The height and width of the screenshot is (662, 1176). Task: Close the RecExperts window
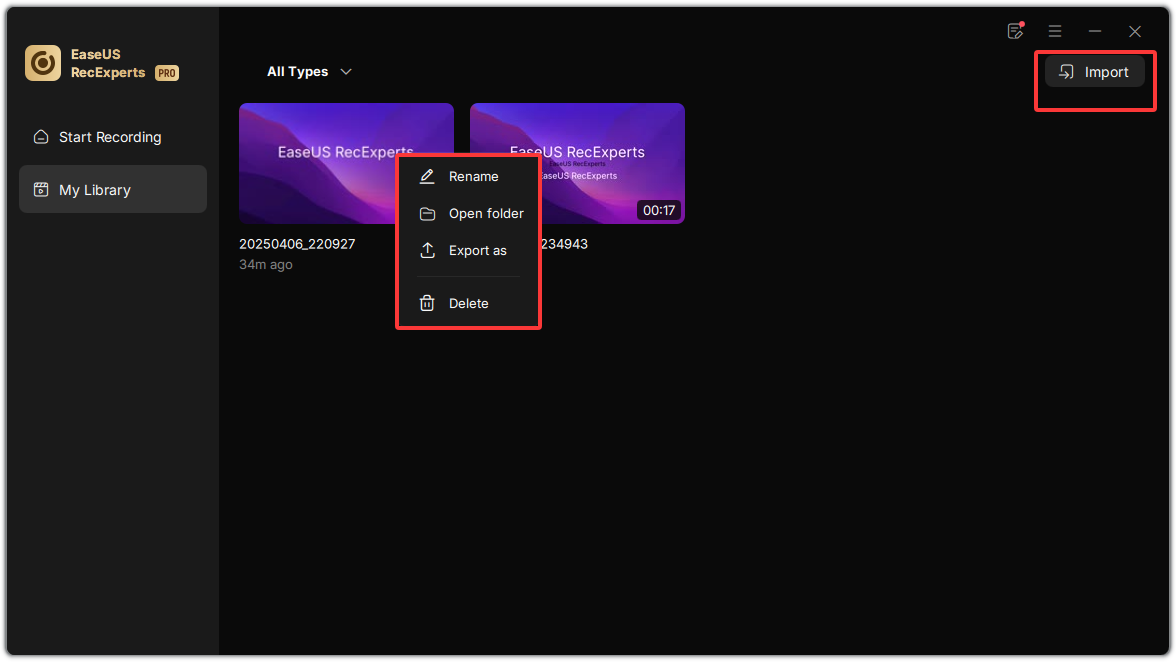pos(1135,31)
